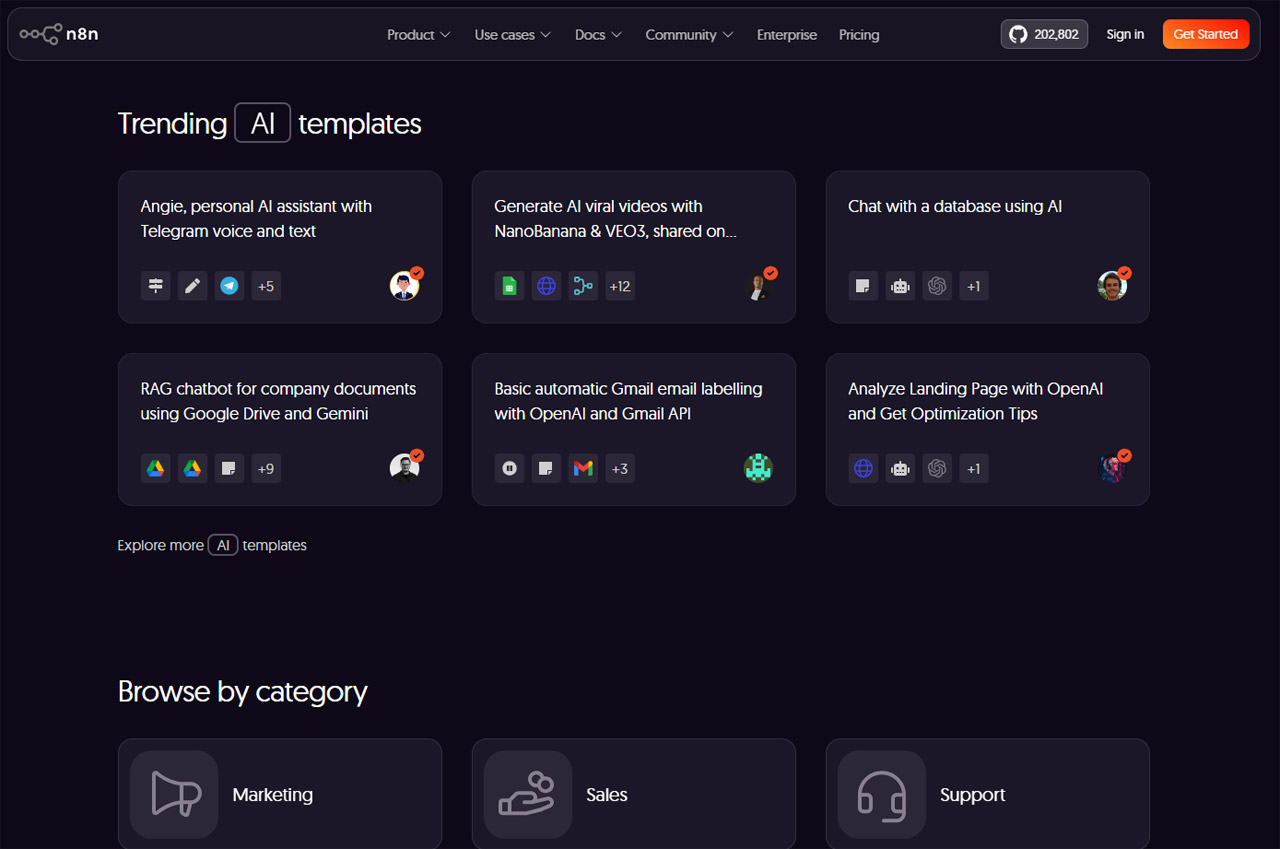Click the Sign in link
Viewport: 1280px width, 849px height.
pos(1125,34)
